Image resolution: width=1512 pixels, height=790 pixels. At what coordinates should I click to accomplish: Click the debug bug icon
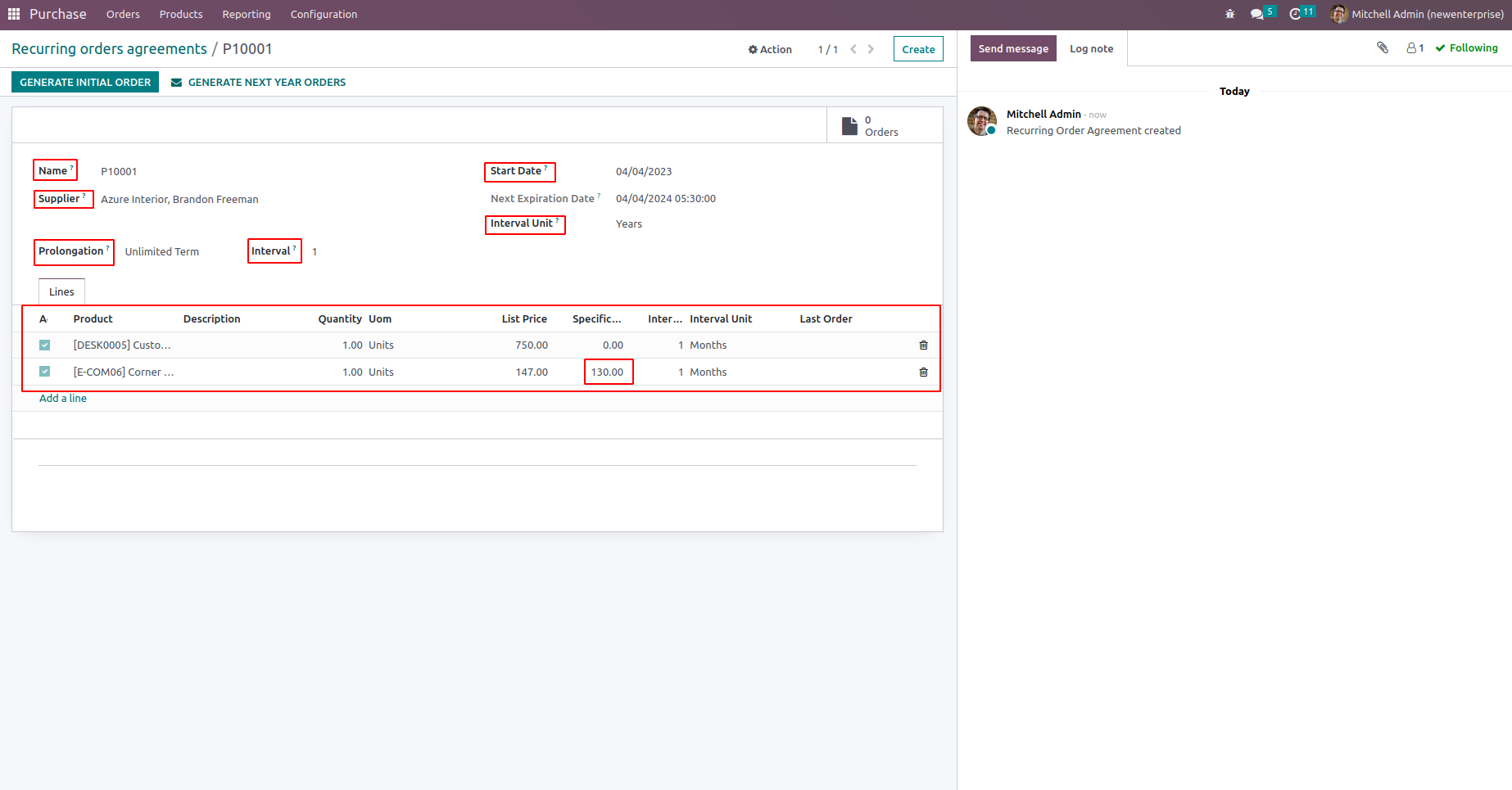tap(1229, 14)
